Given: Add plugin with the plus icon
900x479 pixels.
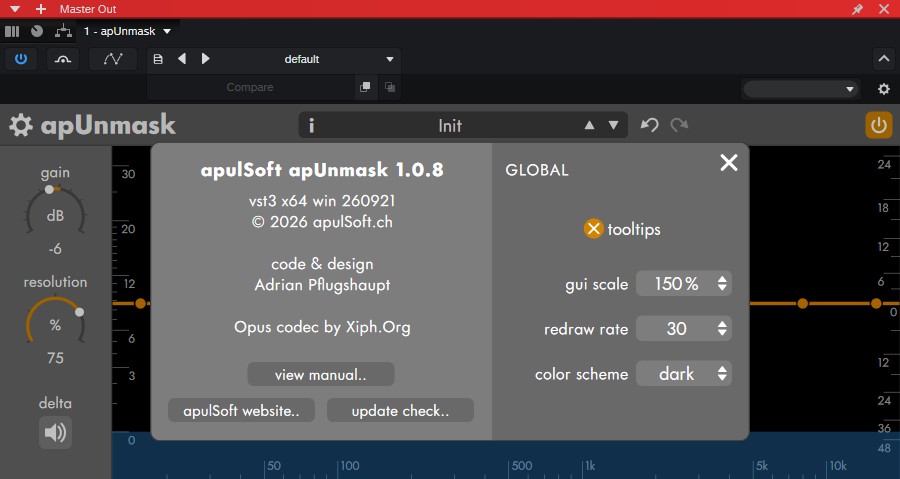Looking at the screenshot, I should click(41, 9).
